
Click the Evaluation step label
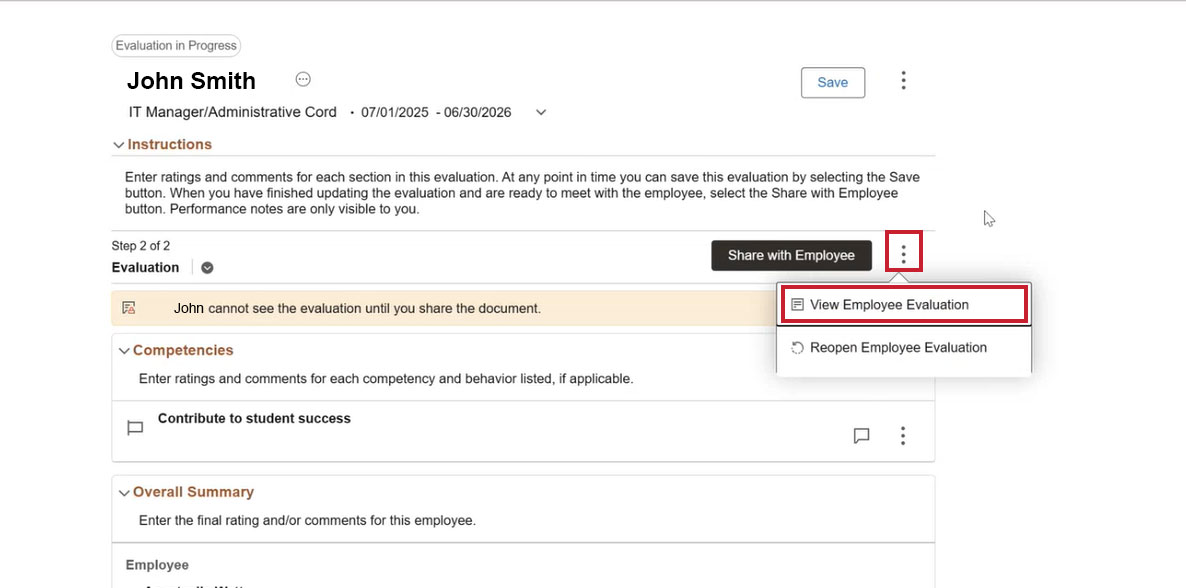tap(145, 267)
